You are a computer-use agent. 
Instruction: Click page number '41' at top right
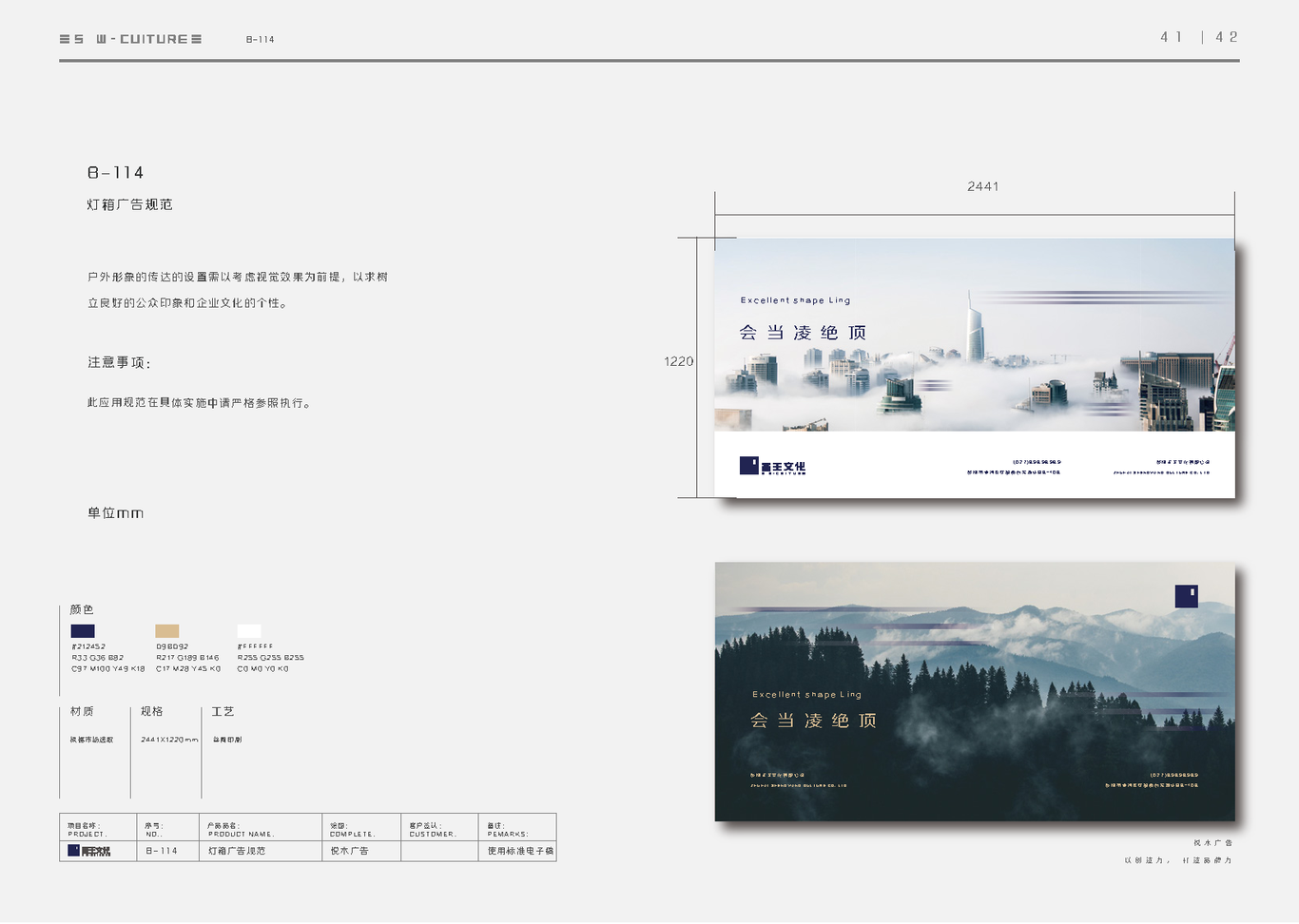tap(1172, 37)
